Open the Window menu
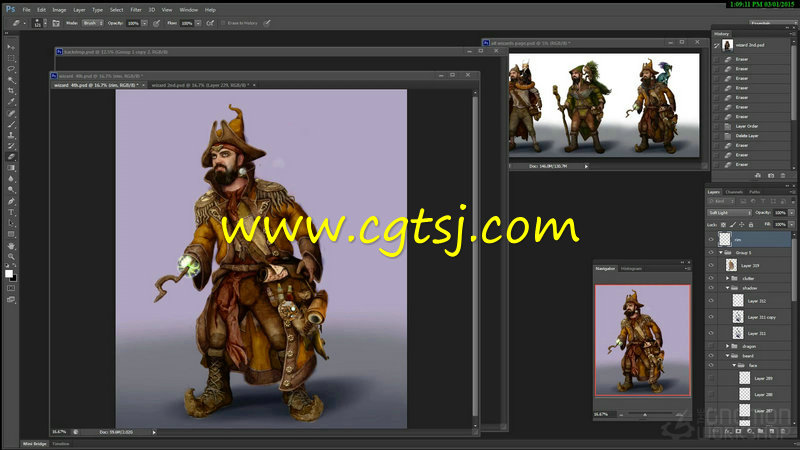The width and height of the screenshot is (800, 450). 189,10
